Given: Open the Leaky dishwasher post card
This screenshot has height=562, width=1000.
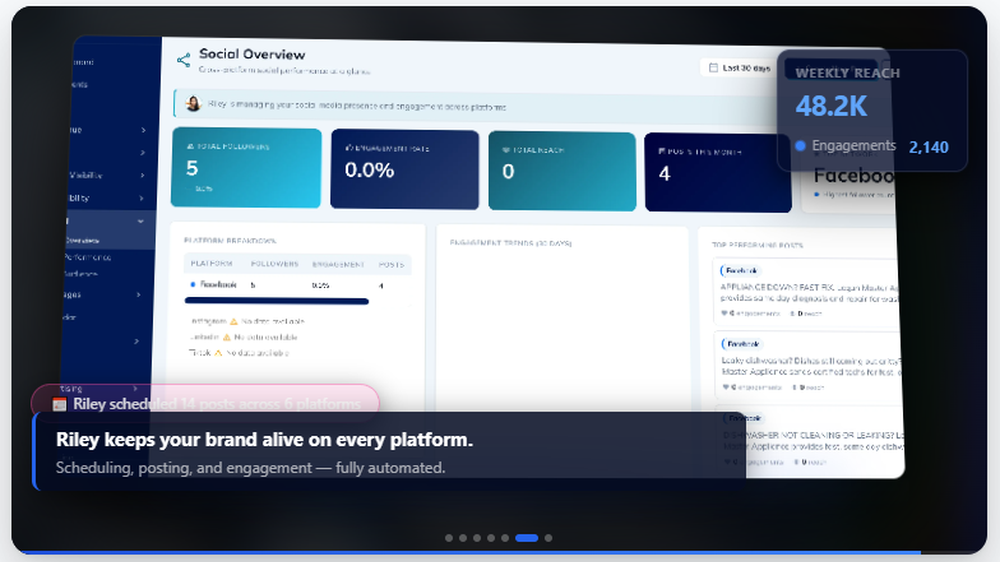Looking at the screenshot, I should tap(809, 366).
